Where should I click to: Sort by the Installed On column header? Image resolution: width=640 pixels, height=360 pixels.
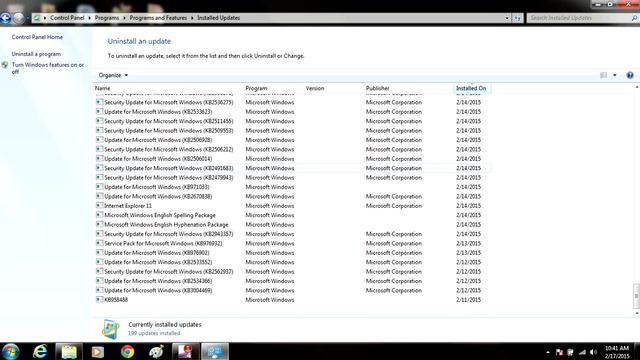pos(471,88)
